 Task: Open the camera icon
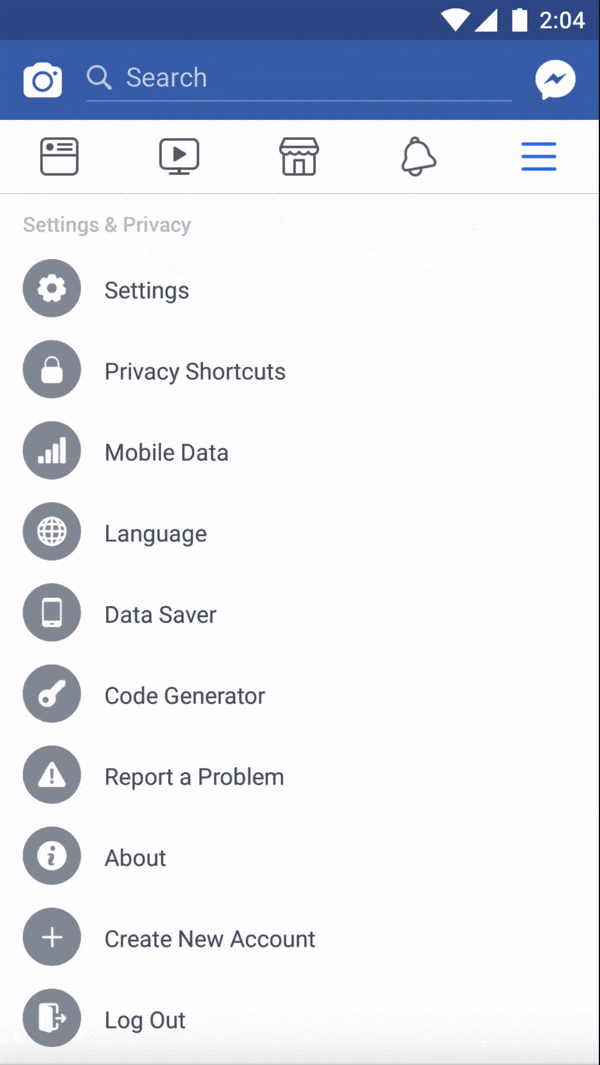pos(42,80)
